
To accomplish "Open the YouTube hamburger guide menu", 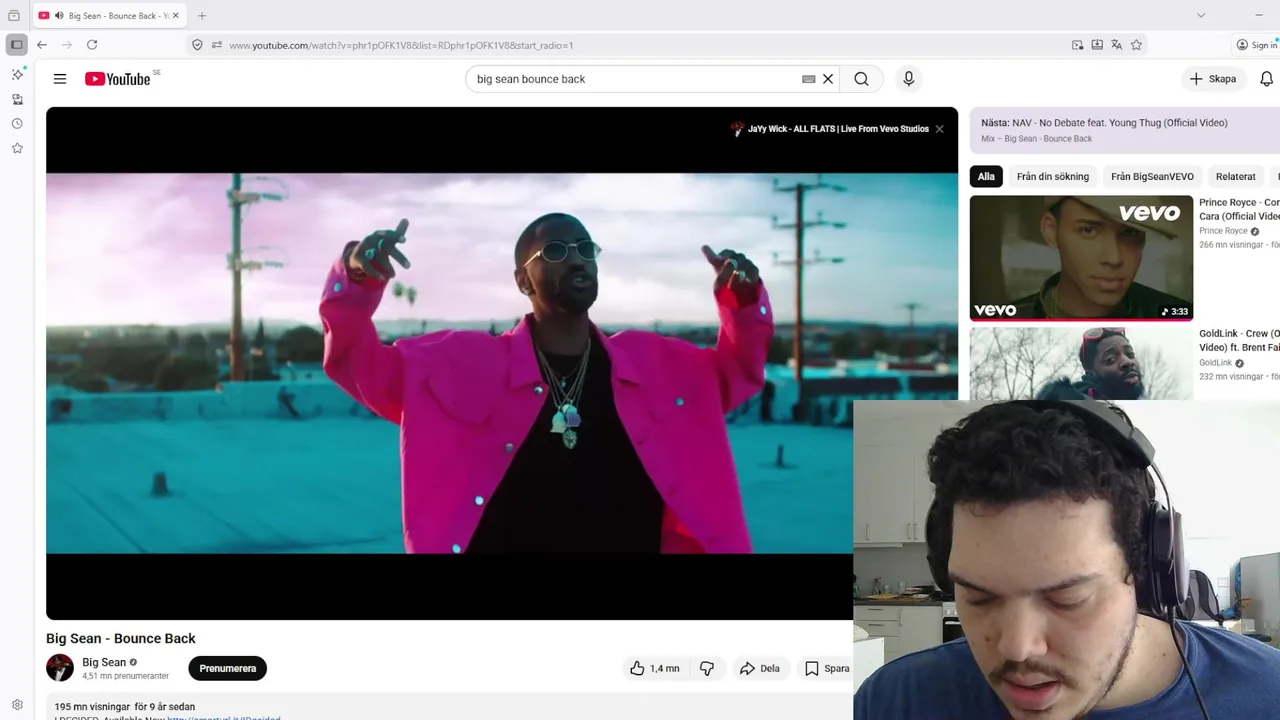I will pyautogui.click(x=60, y=79).
